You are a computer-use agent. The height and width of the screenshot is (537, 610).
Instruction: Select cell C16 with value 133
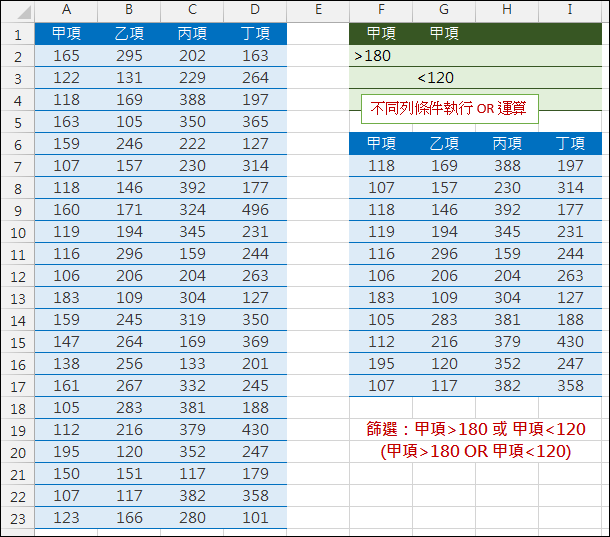click(x=192, y=364)
